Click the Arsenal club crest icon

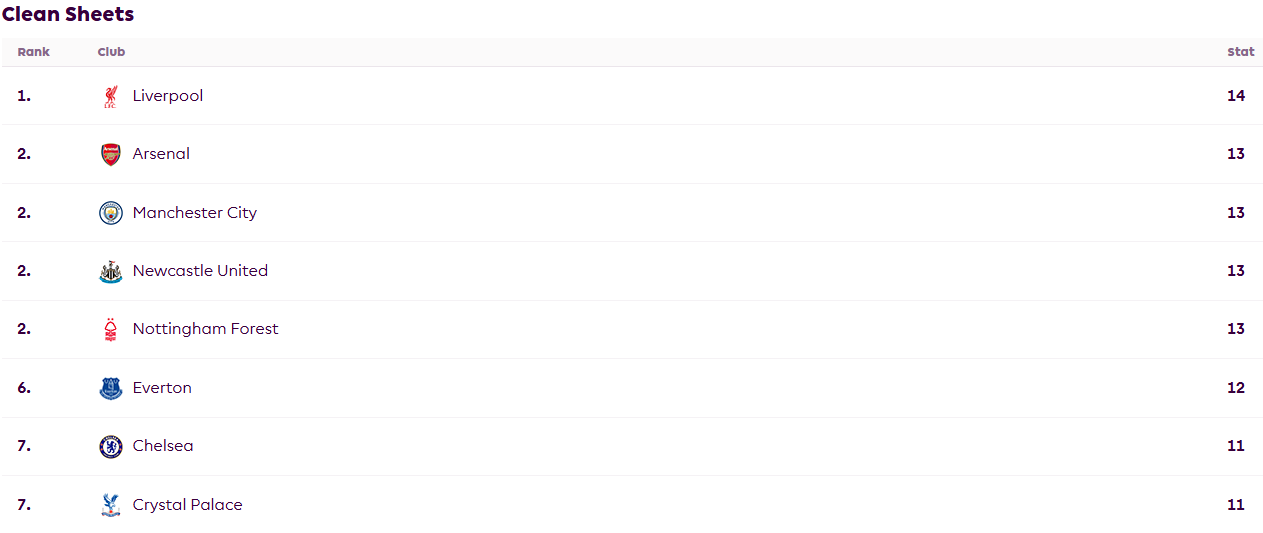pyautogui.click(x=111, y=154)
